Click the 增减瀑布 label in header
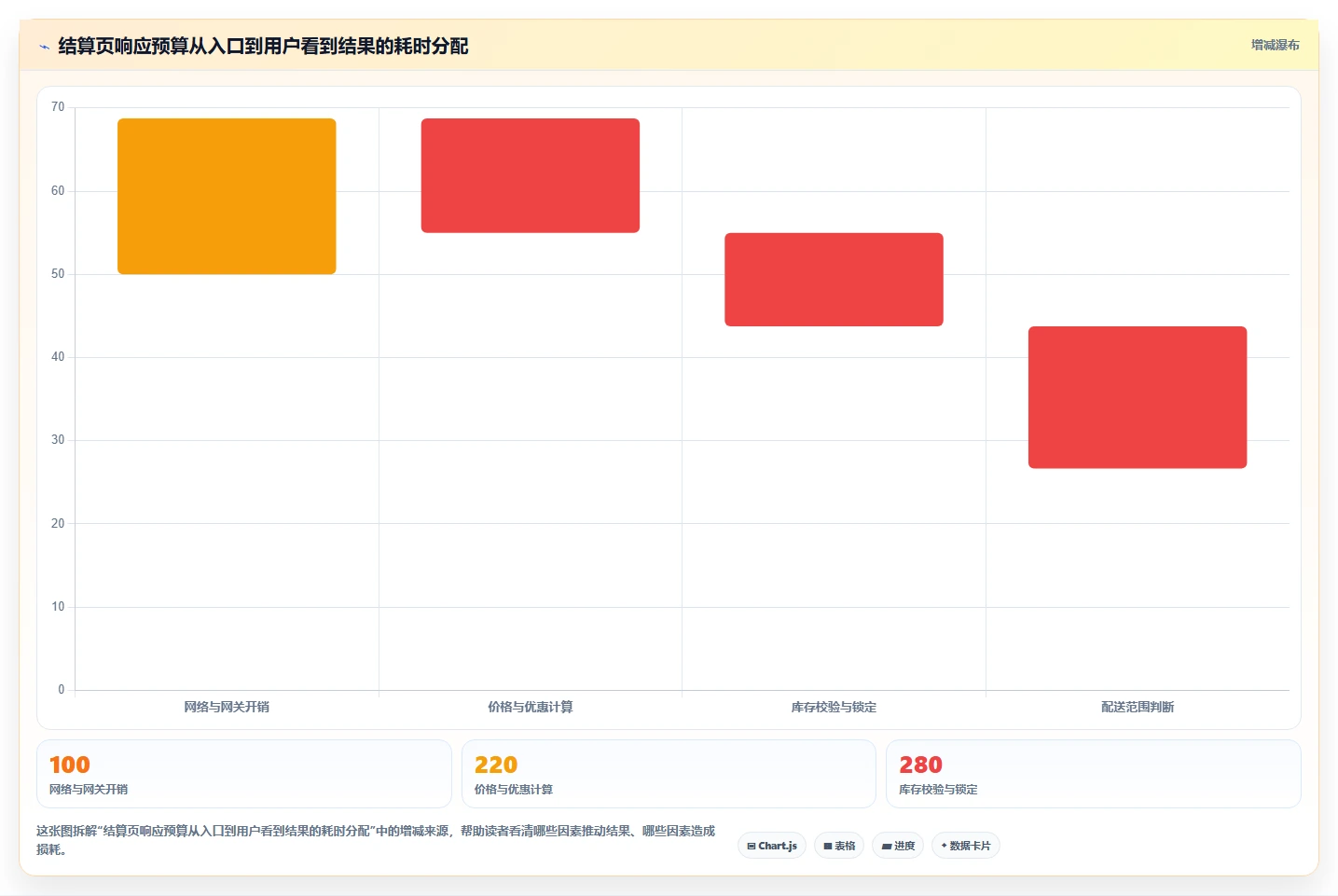This screenshot has width=1338, height=896. [x=1275, y=45]
